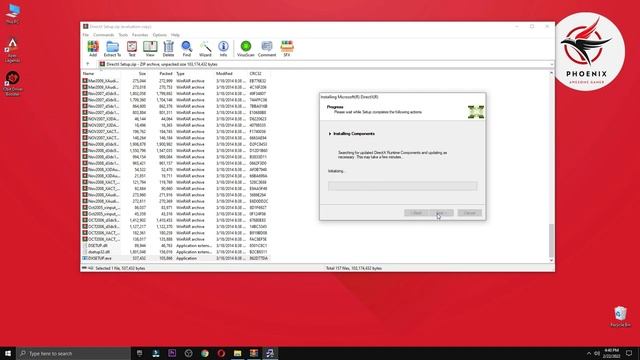Viewport: 640px width, 360px height.
Task: Sort files by Size column
Action: pyautogui.click(x=134, y=74)
